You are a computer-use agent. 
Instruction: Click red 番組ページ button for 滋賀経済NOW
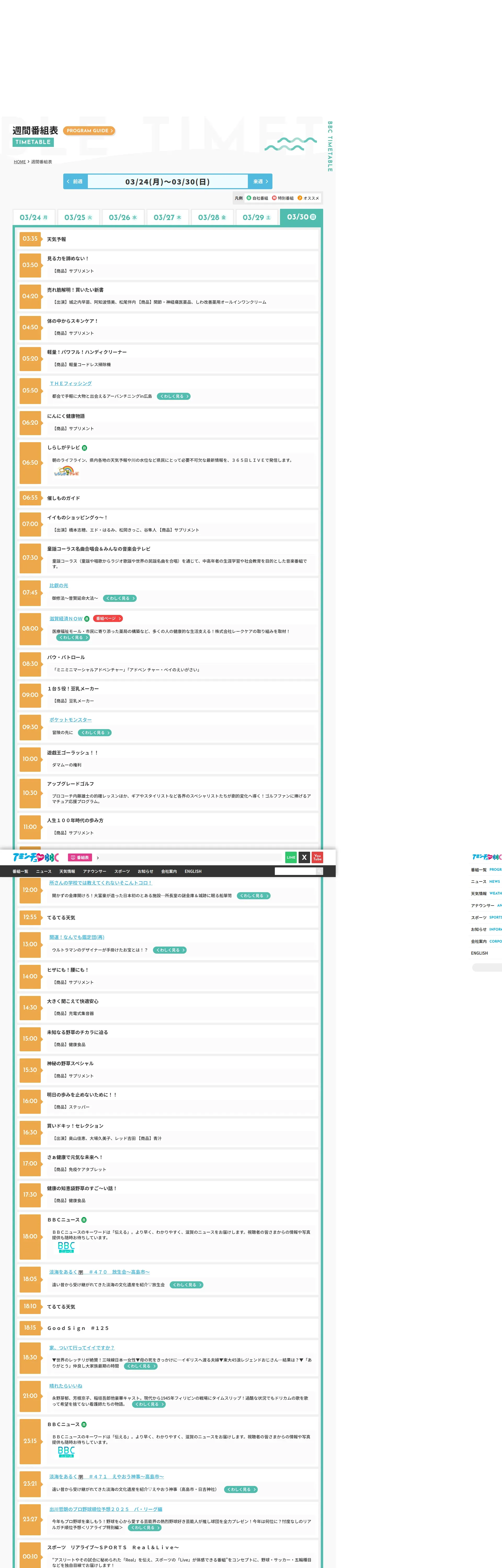pos(108,618)
